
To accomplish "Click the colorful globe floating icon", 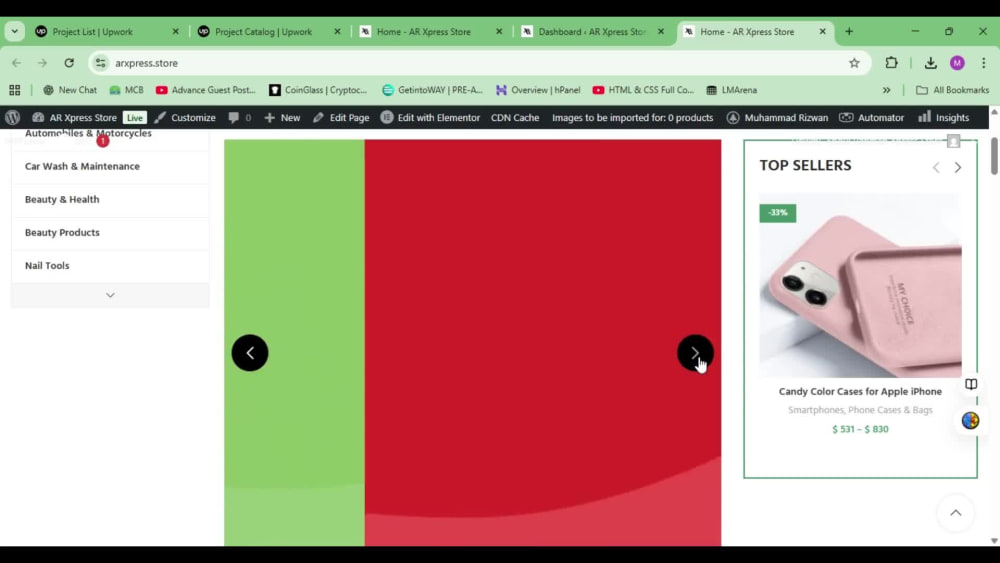I will click(x=971, y=420).
